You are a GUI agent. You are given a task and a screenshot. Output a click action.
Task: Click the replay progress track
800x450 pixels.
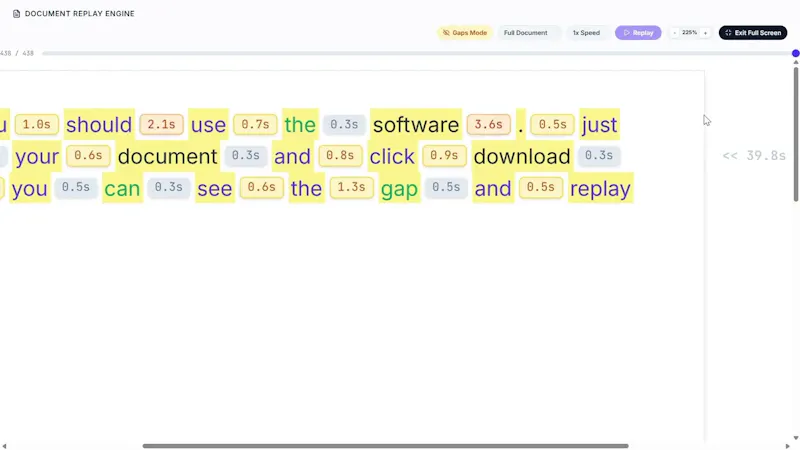click(417, 53)
